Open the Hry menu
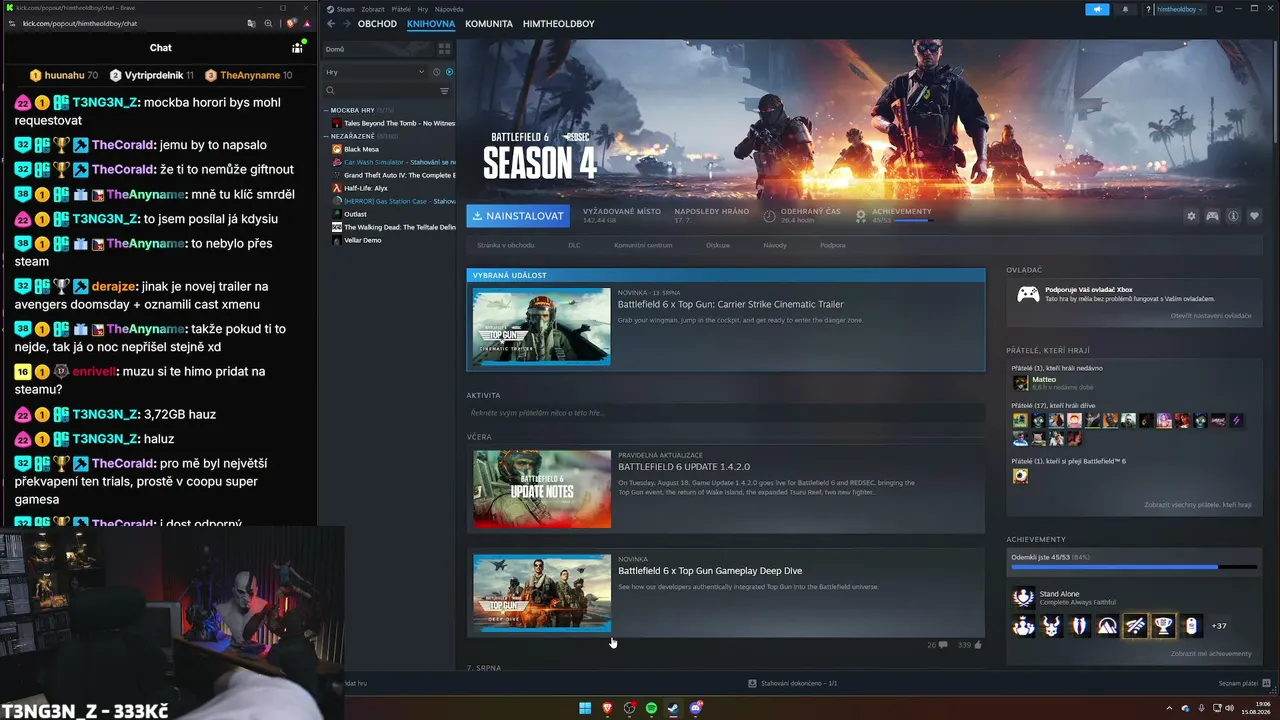The width and height of the screenshot is (1280, 720). point(422,9)
